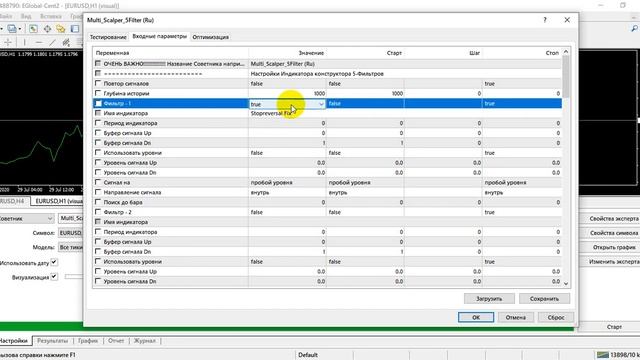640x360 pixels.
Task: Tick the Фильтр - 2 checkbox
Action: 98,212
